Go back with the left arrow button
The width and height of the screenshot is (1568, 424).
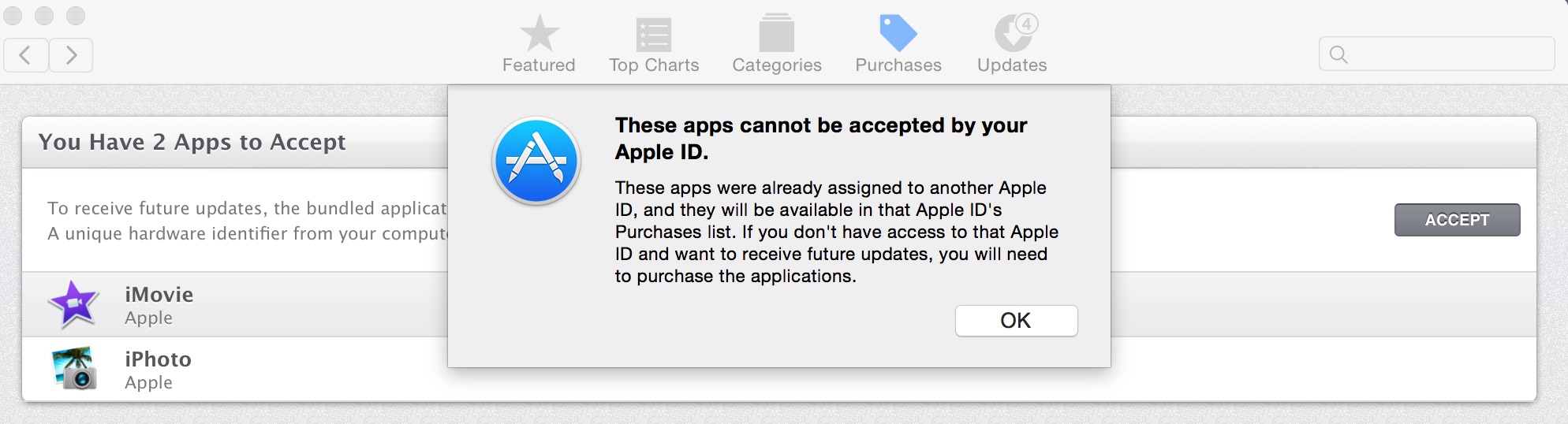(26, 55)
